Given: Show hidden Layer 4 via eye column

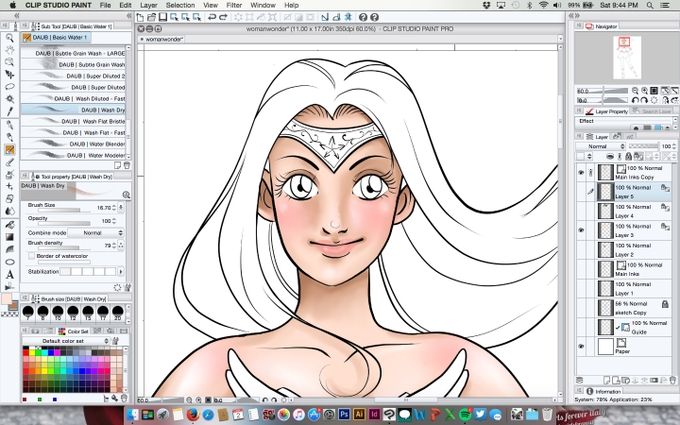Looking at the screenshot, I should [x=581, y=211].
